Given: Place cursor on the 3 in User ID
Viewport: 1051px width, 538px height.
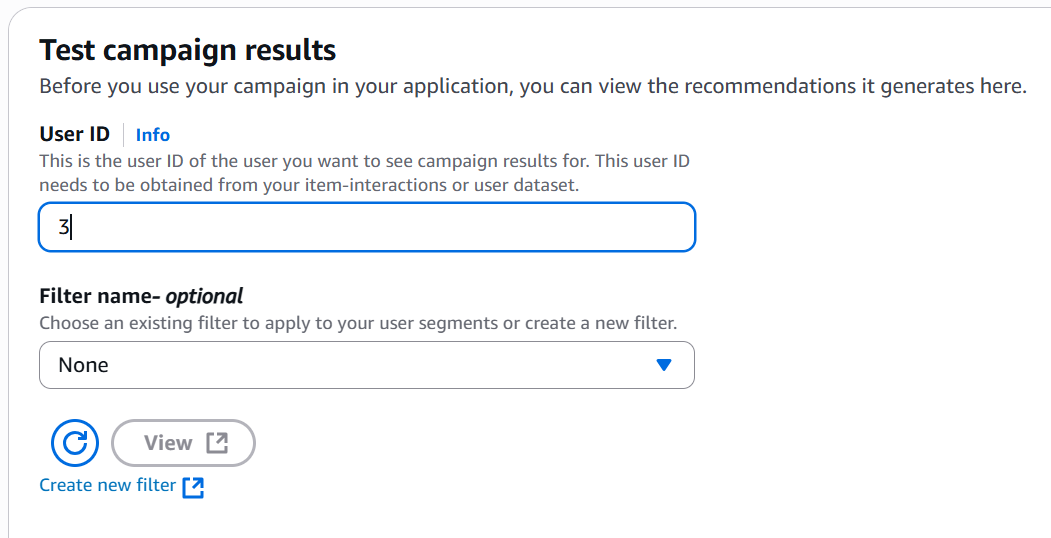Looking at the screenshot, I should click(x=63, y=227).
